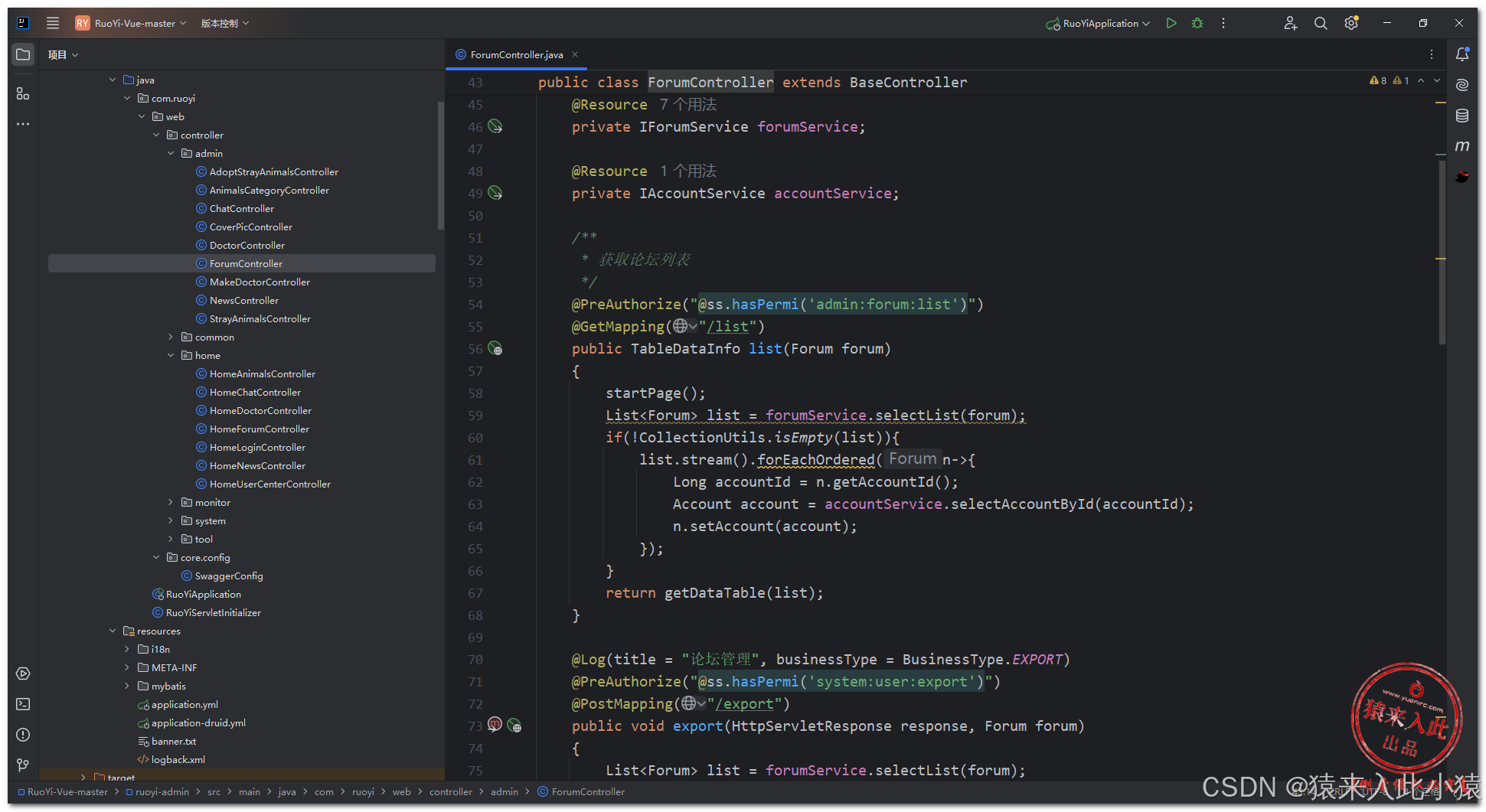Collapse the admin package node
This screenshot has width=1486, height=812.
click(x=171, y=153)
